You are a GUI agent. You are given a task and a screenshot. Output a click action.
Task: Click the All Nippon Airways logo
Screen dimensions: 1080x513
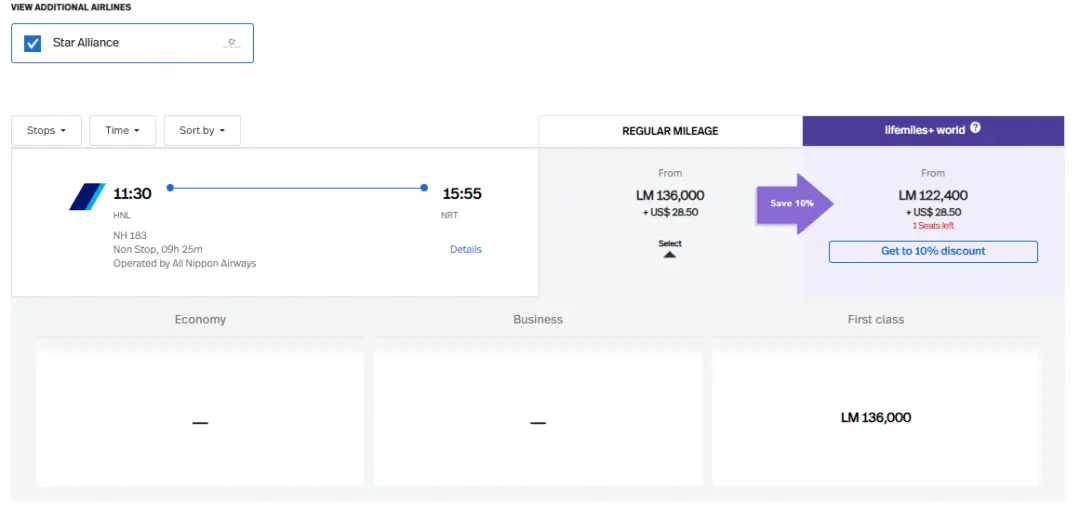click(x=87, y=197)
